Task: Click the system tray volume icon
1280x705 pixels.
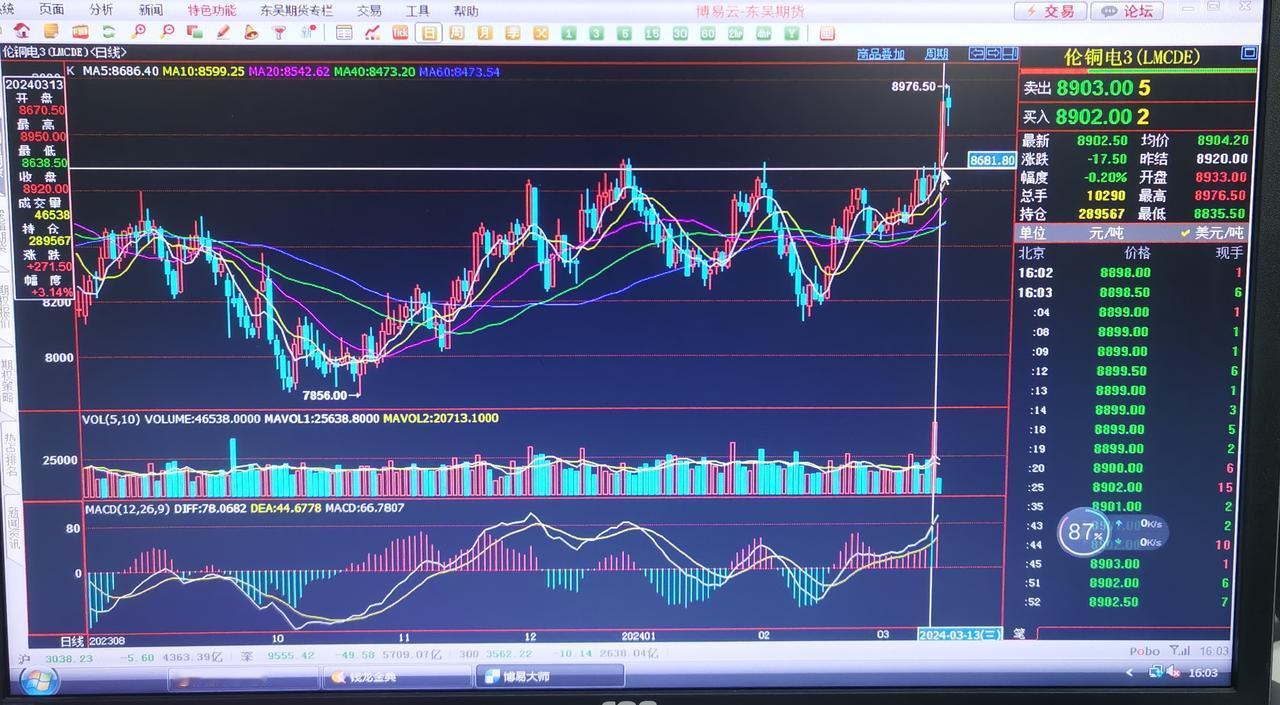Action: (1173, 672)
